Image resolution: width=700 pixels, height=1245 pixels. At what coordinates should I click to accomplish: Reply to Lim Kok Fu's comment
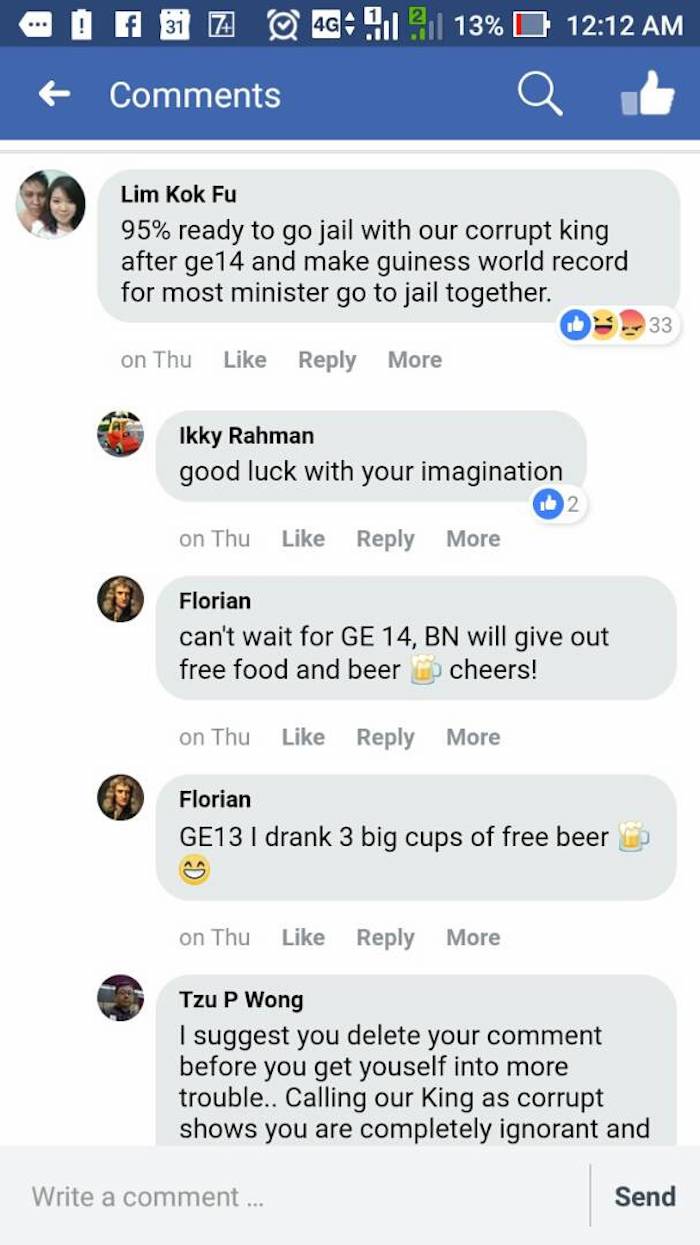(x=327, y=360)
